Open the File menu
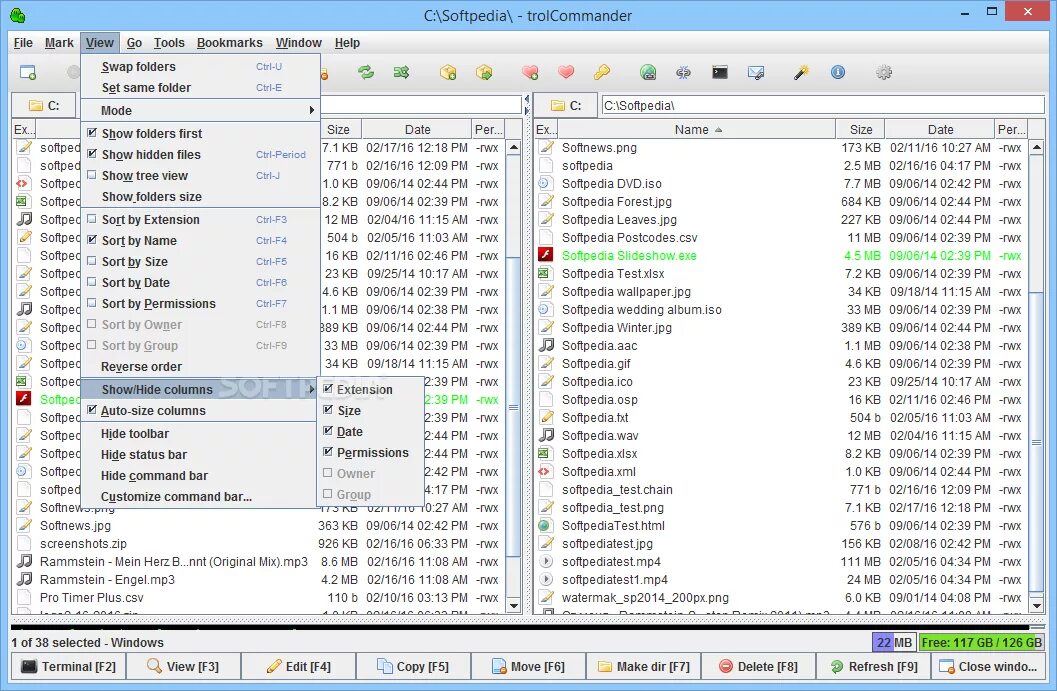 coord(23,42)
